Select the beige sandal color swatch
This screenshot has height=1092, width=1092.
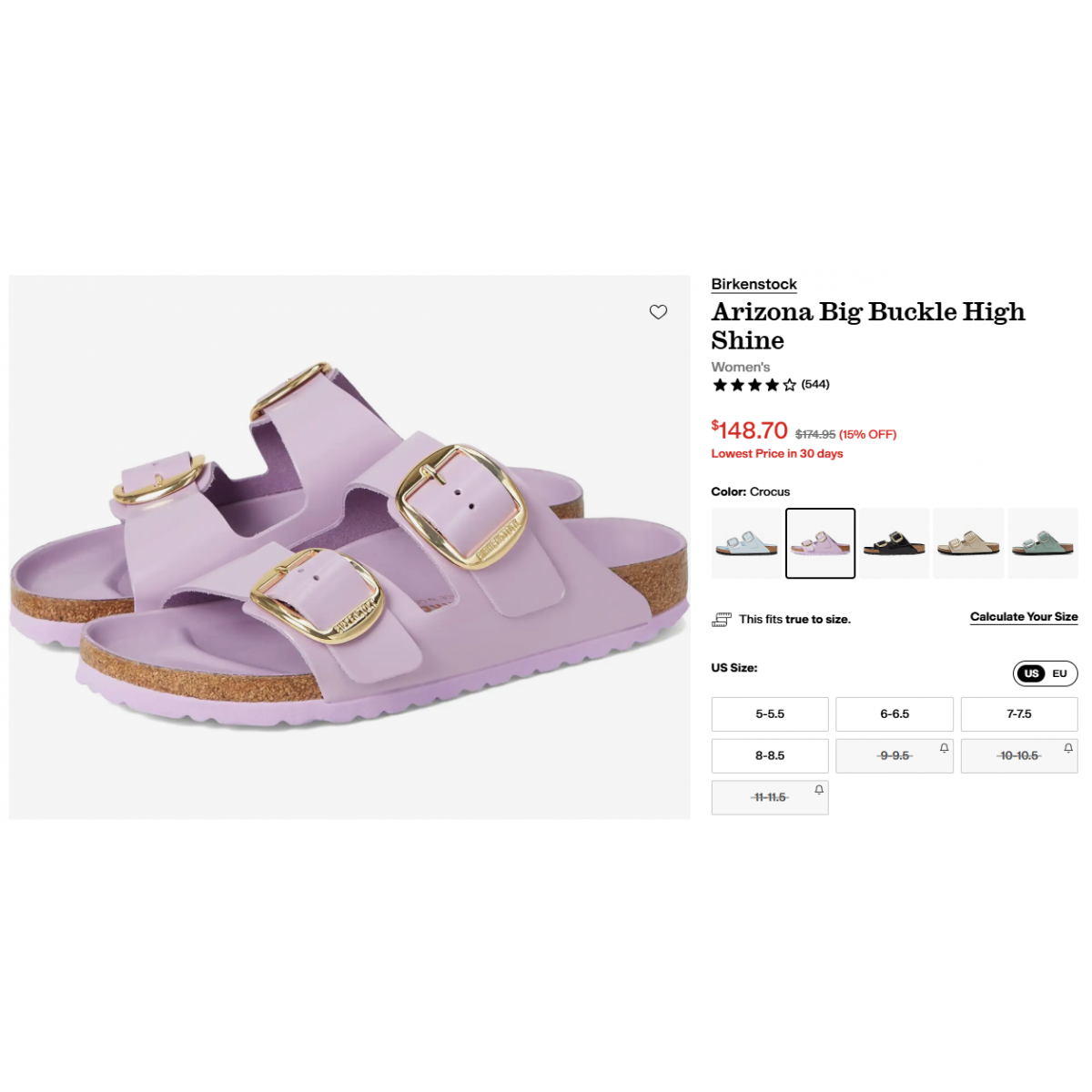[x=968, y=543]
